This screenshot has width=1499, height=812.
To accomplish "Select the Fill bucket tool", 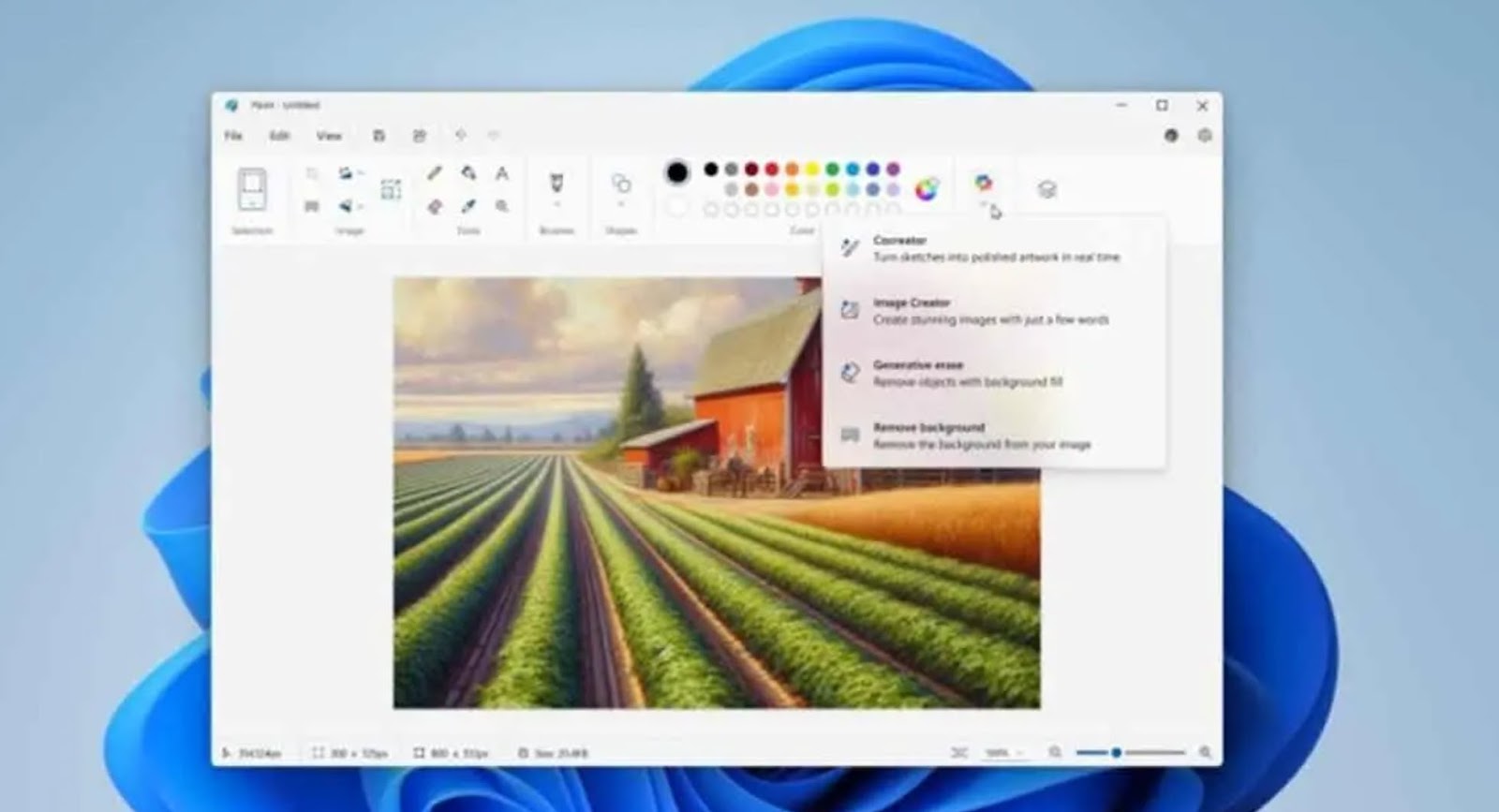I will click(x=468, y=173).
